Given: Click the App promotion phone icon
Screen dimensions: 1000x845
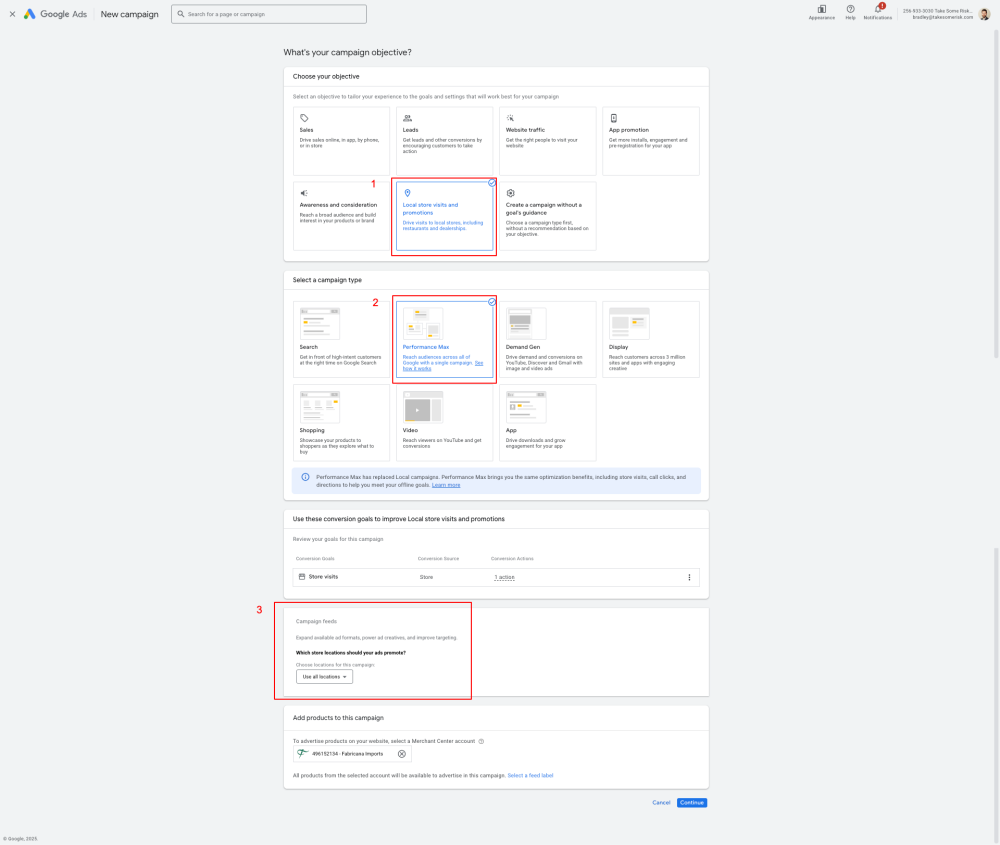Looking at the screenshot, I should click(614, 118).
